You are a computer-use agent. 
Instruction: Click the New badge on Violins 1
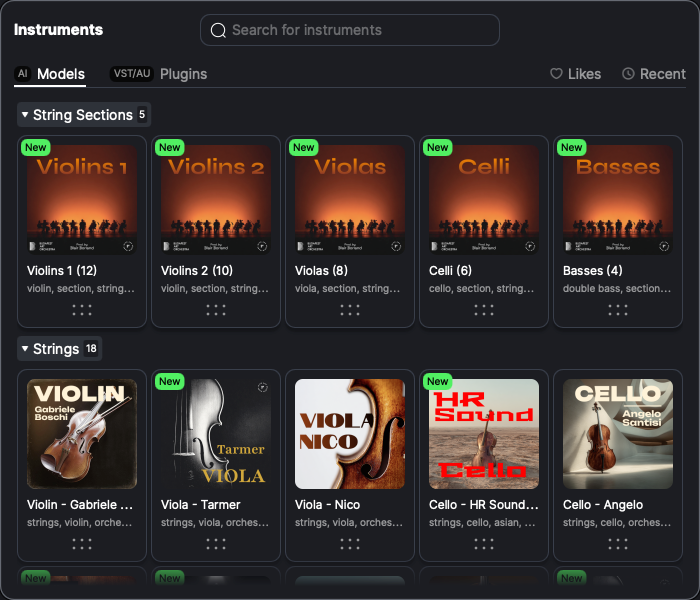point(36,147)
